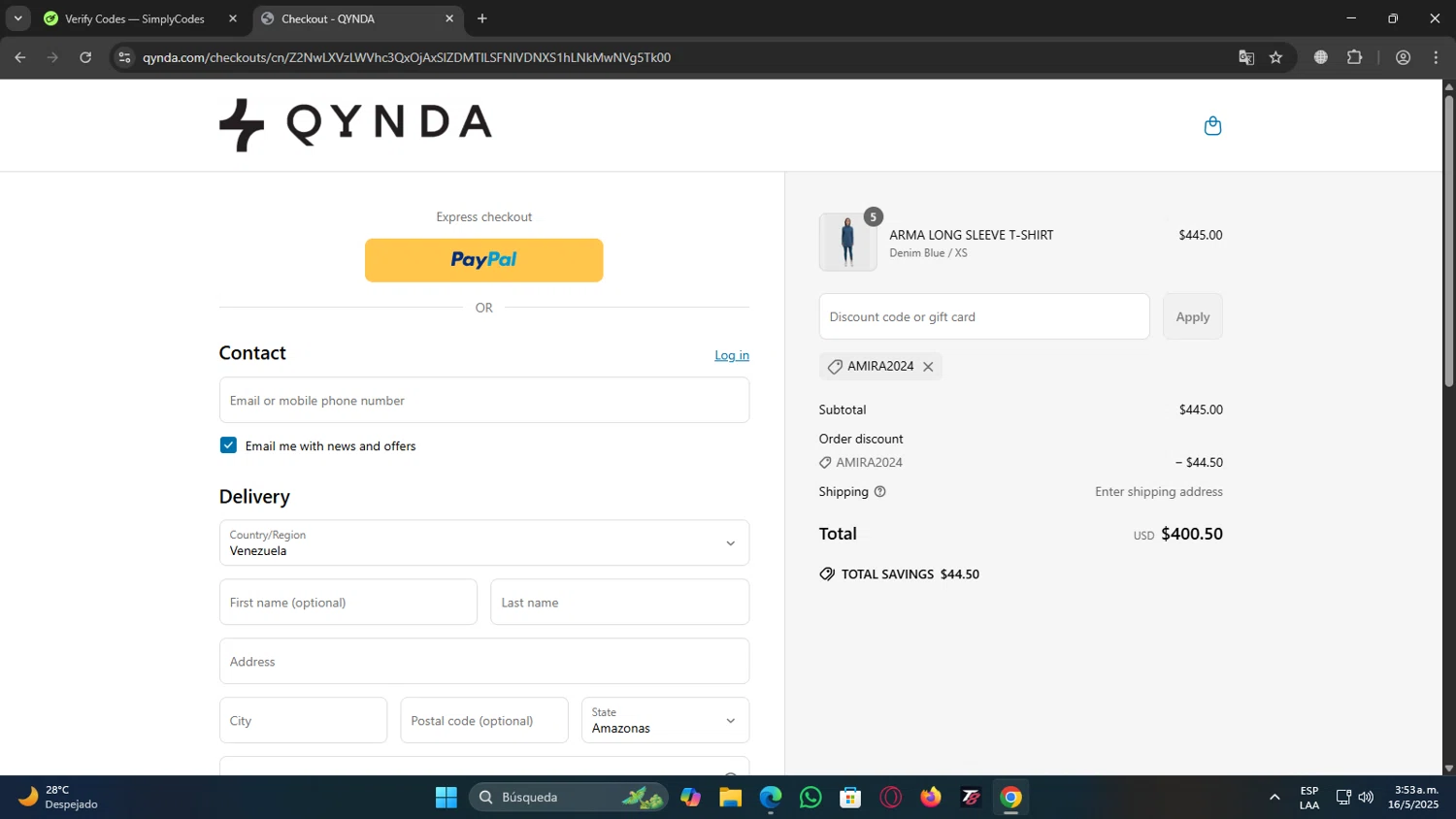Click the shipping help question mark icon
This screenshot has width=1456, height=819.
880,492
